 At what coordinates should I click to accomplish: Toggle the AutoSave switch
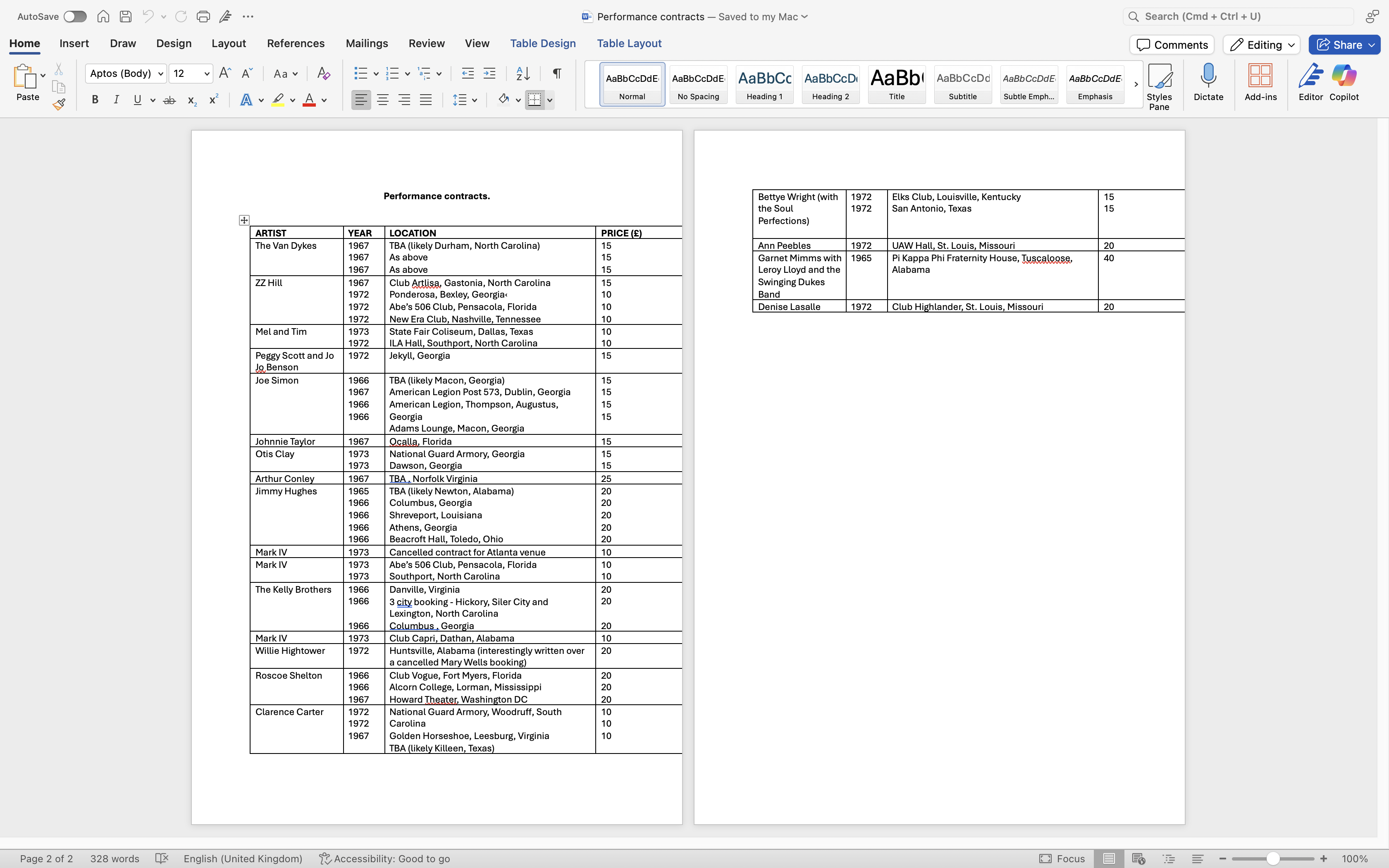tap(74, 17)
